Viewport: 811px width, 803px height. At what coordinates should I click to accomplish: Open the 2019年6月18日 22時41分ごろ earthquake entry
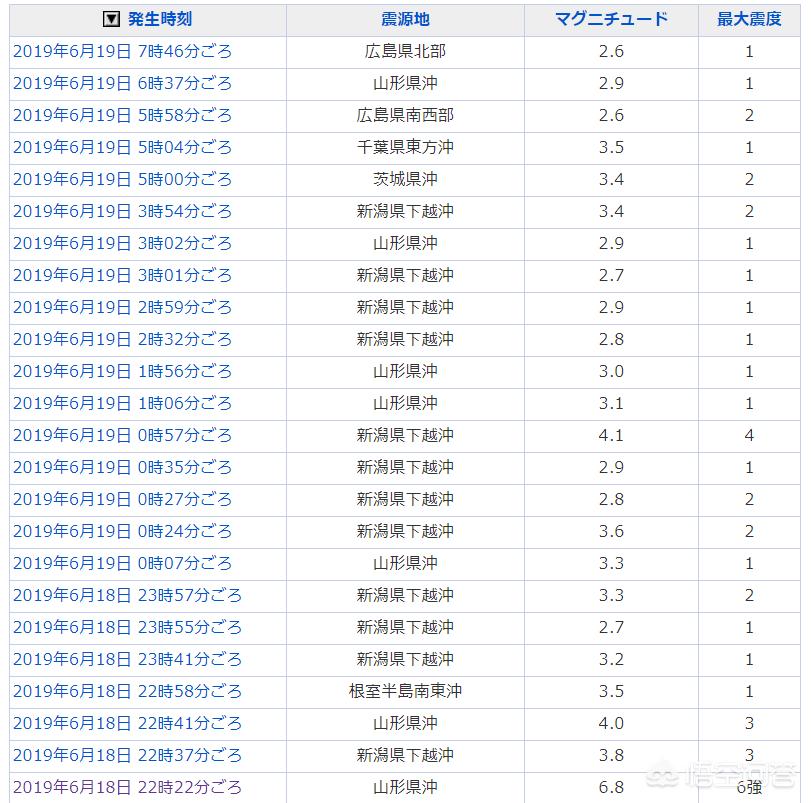pos(128,724)
